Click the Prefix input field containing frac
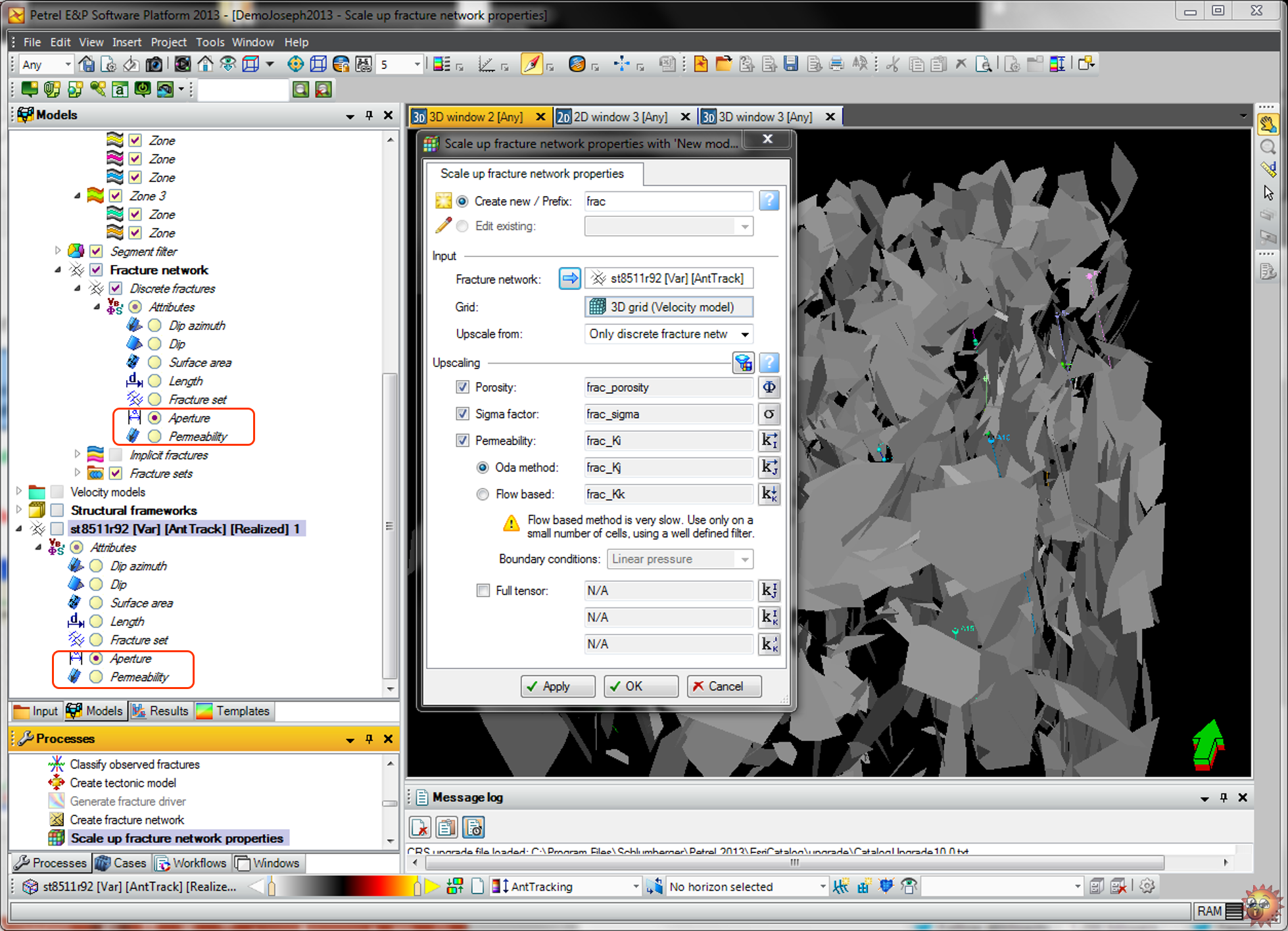1288x931 pixels. (x=669, y=201)
